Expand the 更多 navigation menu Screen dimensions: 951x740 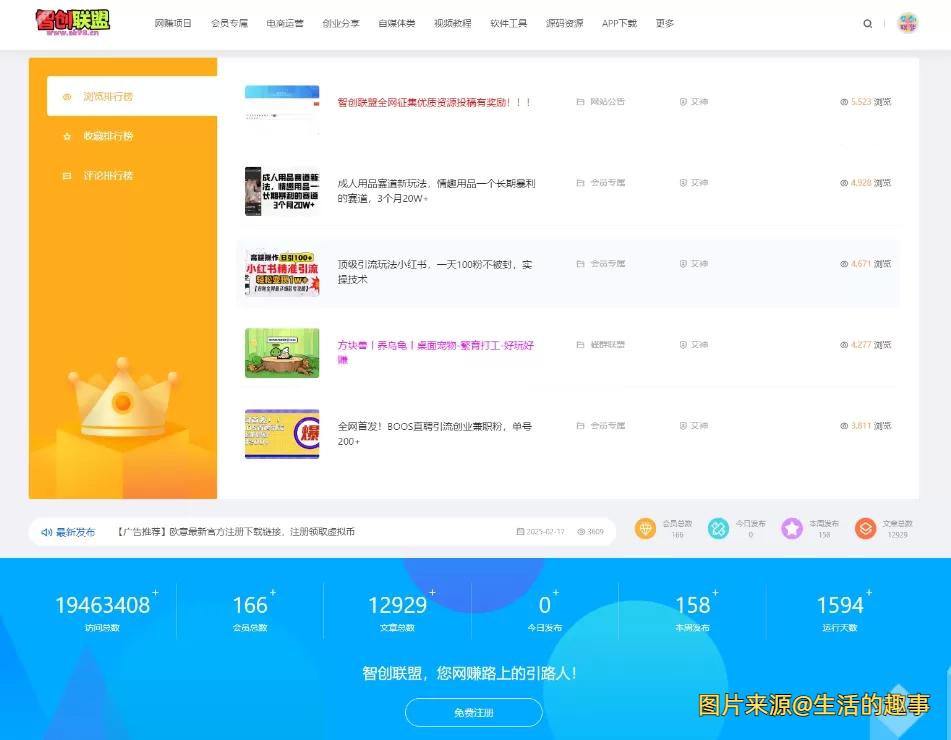(x=664, y=23)
